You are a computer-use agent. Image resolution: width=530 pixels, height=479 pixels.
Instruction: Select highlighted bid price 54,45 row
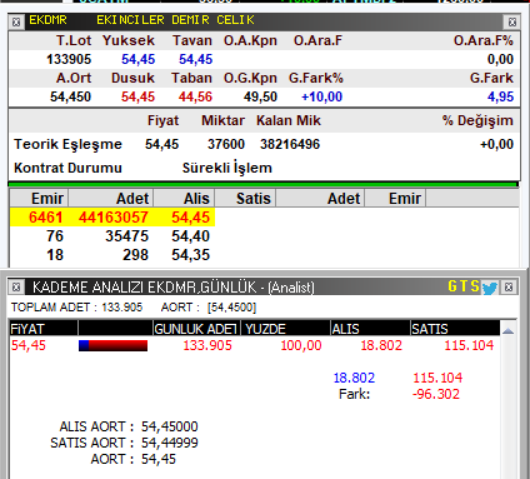click(112, 217)
